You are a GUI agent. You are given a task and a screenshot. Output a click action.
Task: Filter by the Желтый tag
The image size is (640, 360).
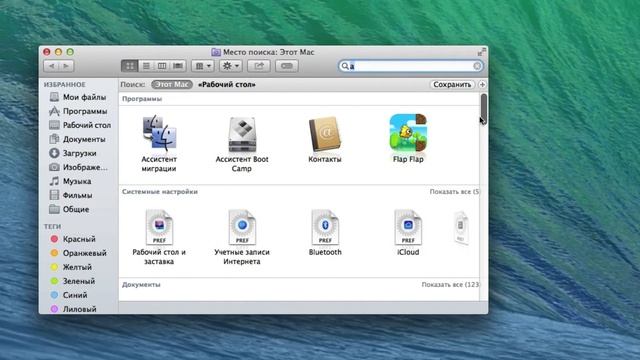[71, 267]
